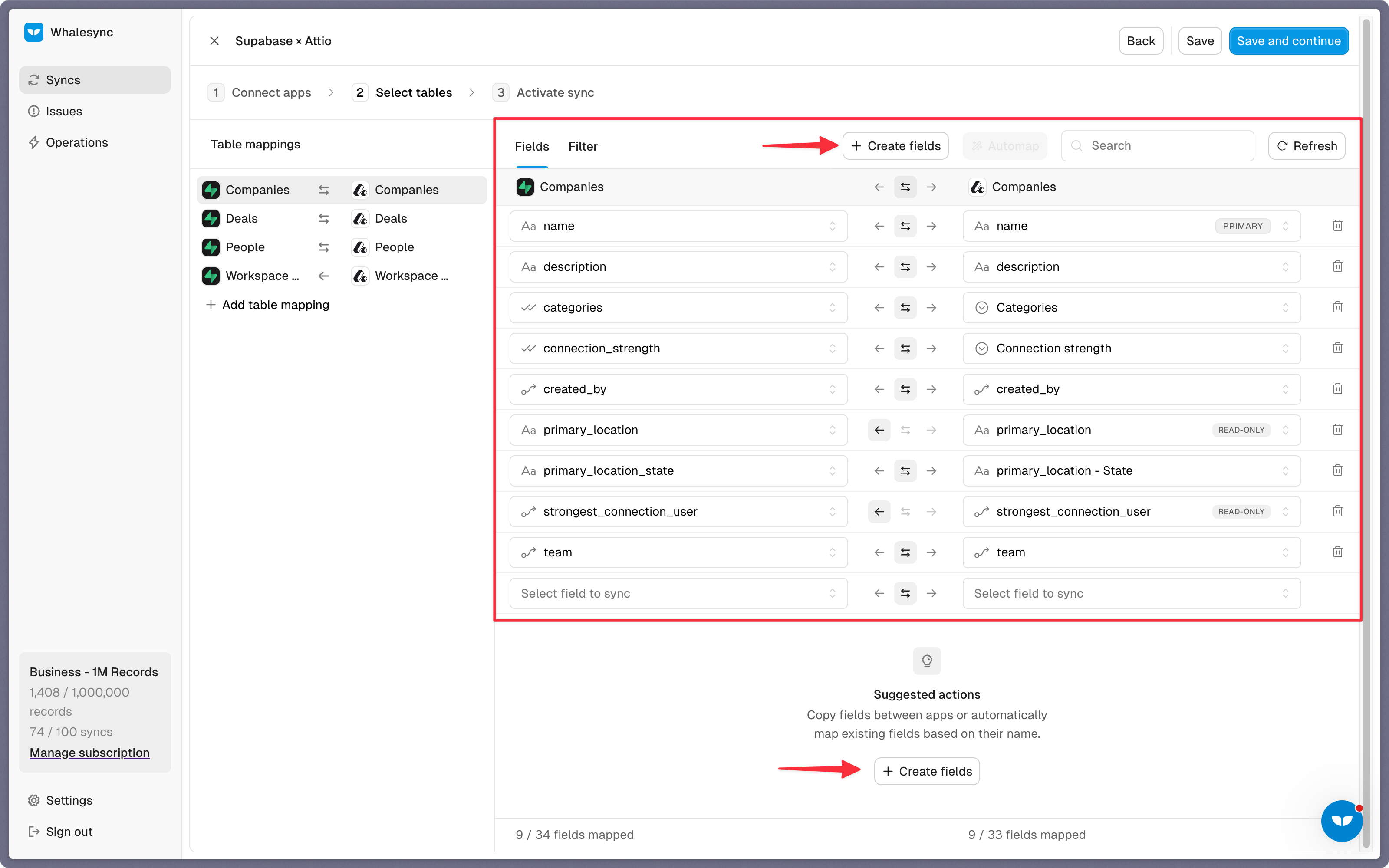Click the left arrow icon for Workspace mapping

[324, 276]
